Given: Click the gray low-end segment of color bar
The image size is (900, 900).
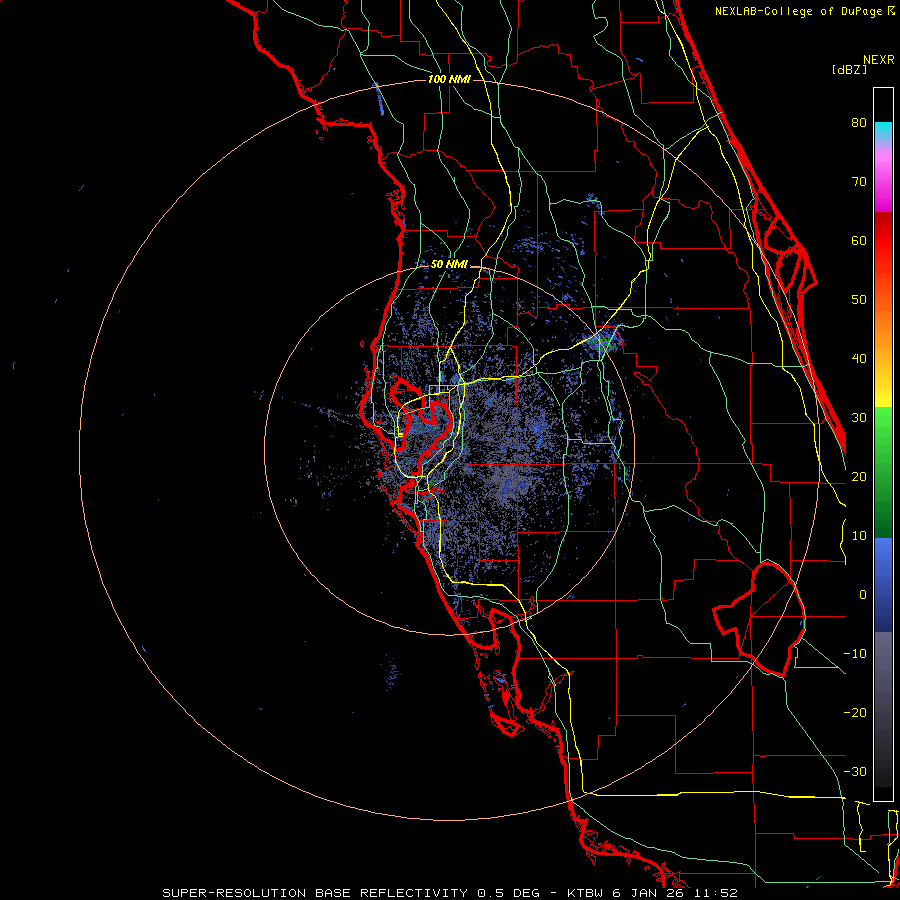Looking at the screenshot, I should (x=883, y=709).
